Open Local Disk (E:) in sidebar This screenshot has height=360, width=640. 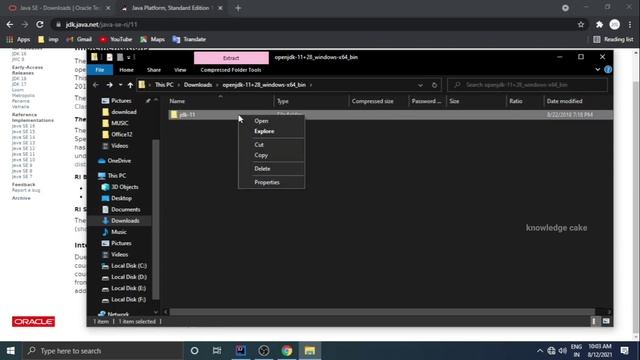coord(129,288)
